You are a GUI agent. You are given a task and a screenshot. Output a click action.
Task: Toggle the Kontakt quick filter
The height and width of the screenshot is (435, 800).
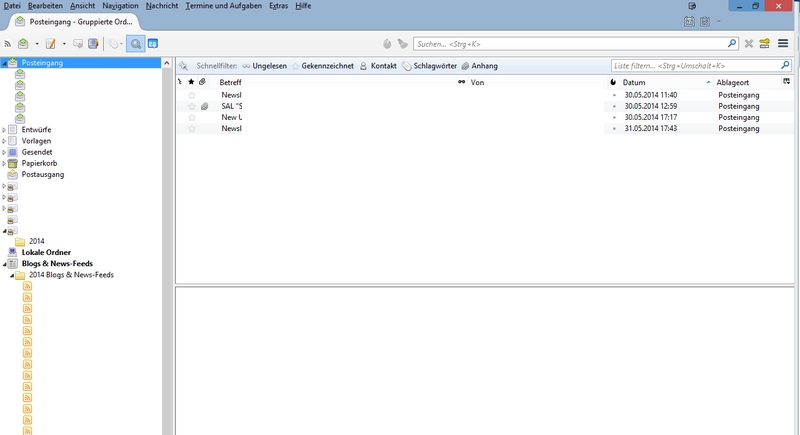click(378, 66)
